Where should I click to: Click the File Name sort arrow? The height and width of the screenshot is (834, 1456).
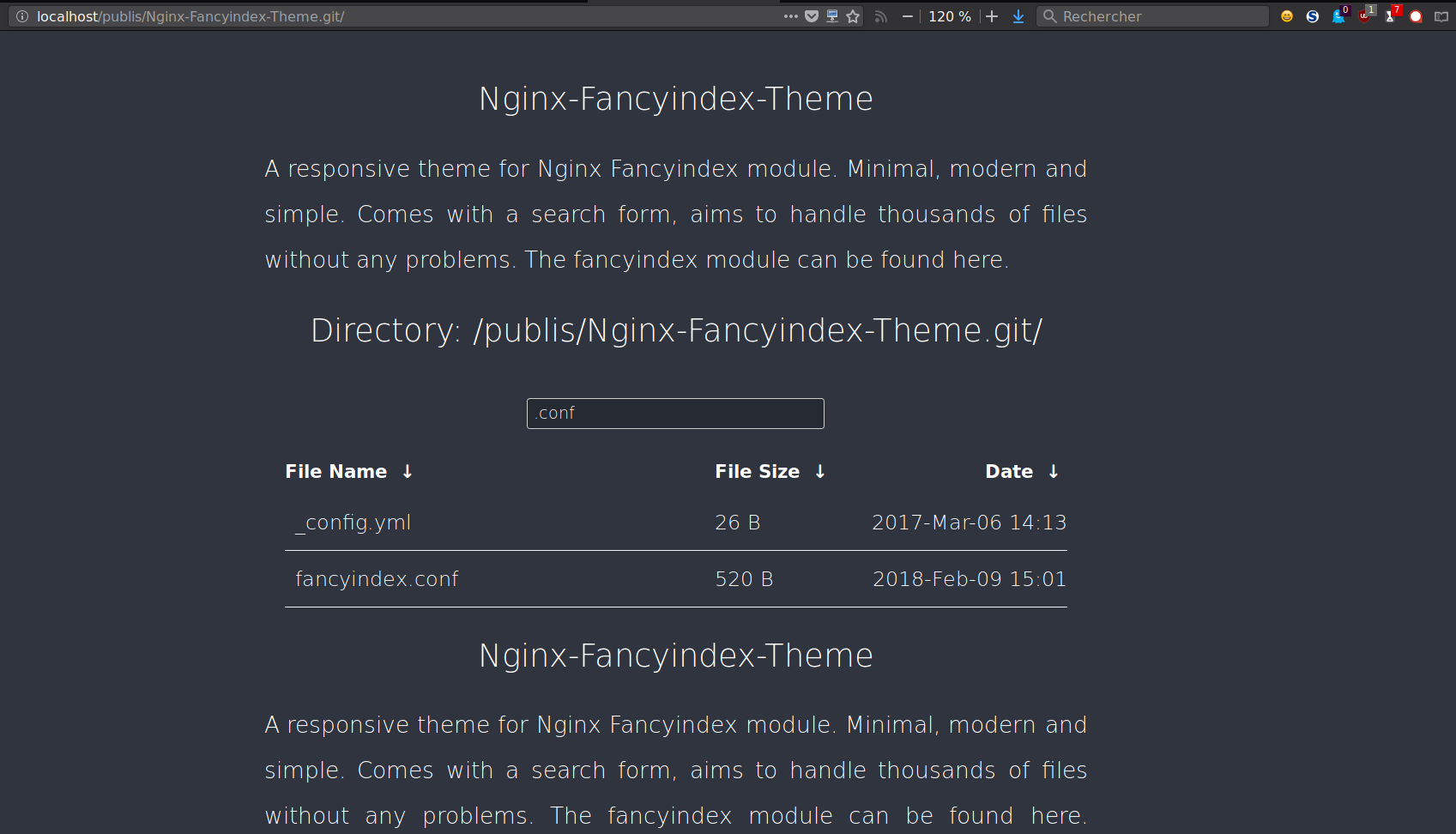coord(408,471)
